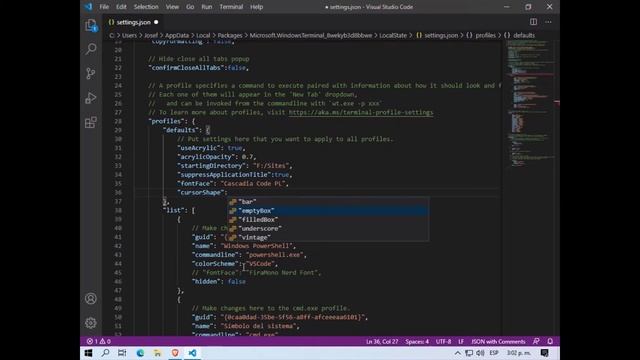
Task: Open the aka.ms/terminal-profile-settings link
Action: (361, 112)
